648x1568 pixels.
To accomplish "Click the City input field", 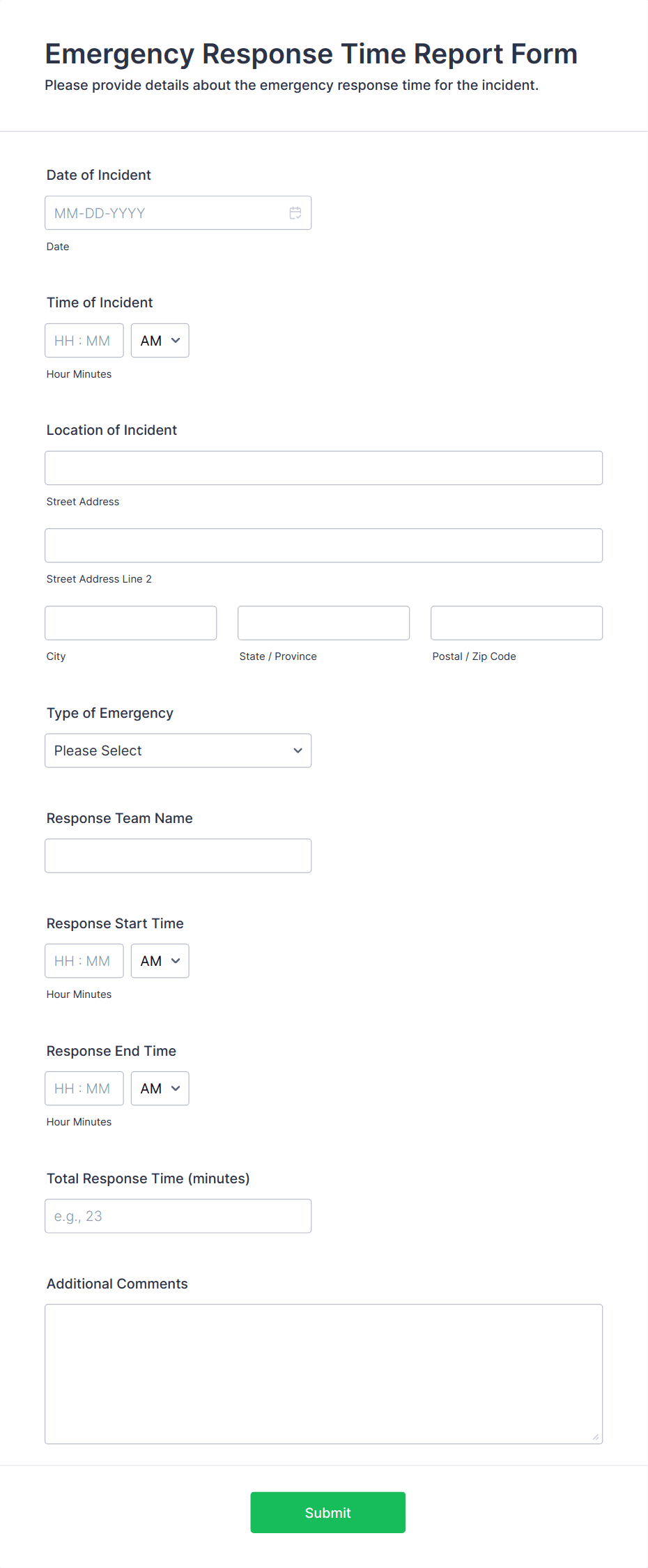I will click(x=130, y=623).
